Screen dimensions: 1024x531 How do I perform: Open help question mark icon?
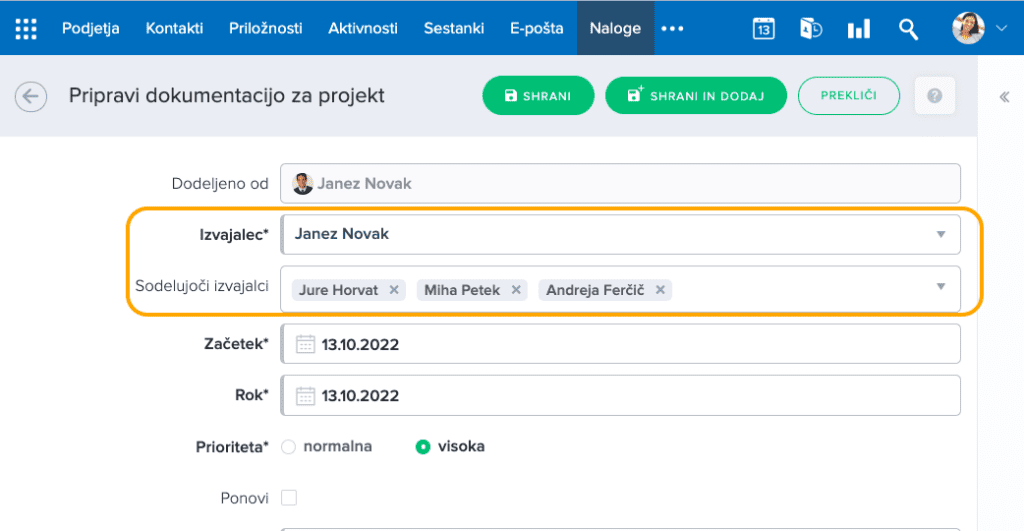click(x=934, y=96)
